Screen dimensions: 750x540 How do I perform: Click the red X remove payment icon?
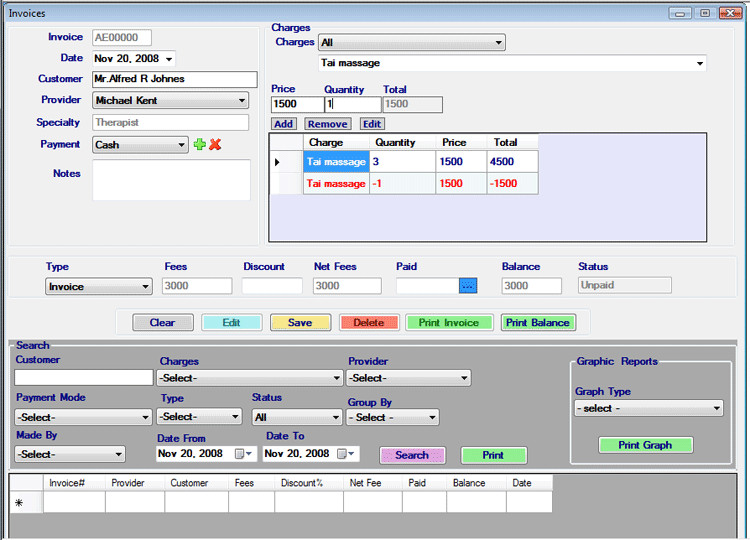pyautogui.click(x=215, y=144)
